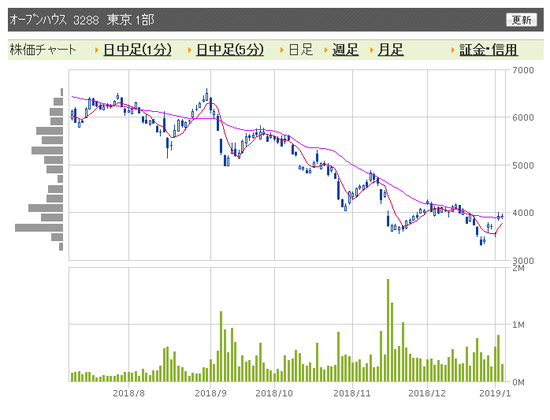
Task: Click the 2018/12 date axis label
Action: click(x=427, y=393)
